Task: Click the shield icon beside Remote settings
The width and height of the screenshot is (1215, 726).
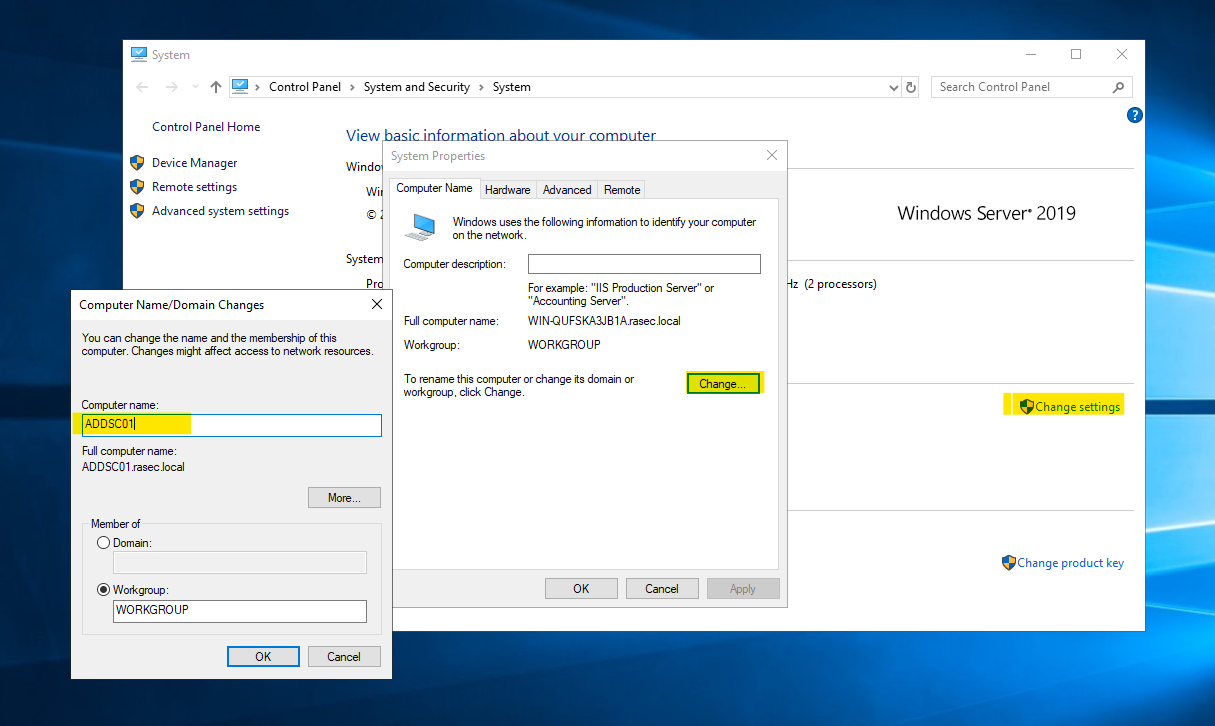Action: coord(137,186)
